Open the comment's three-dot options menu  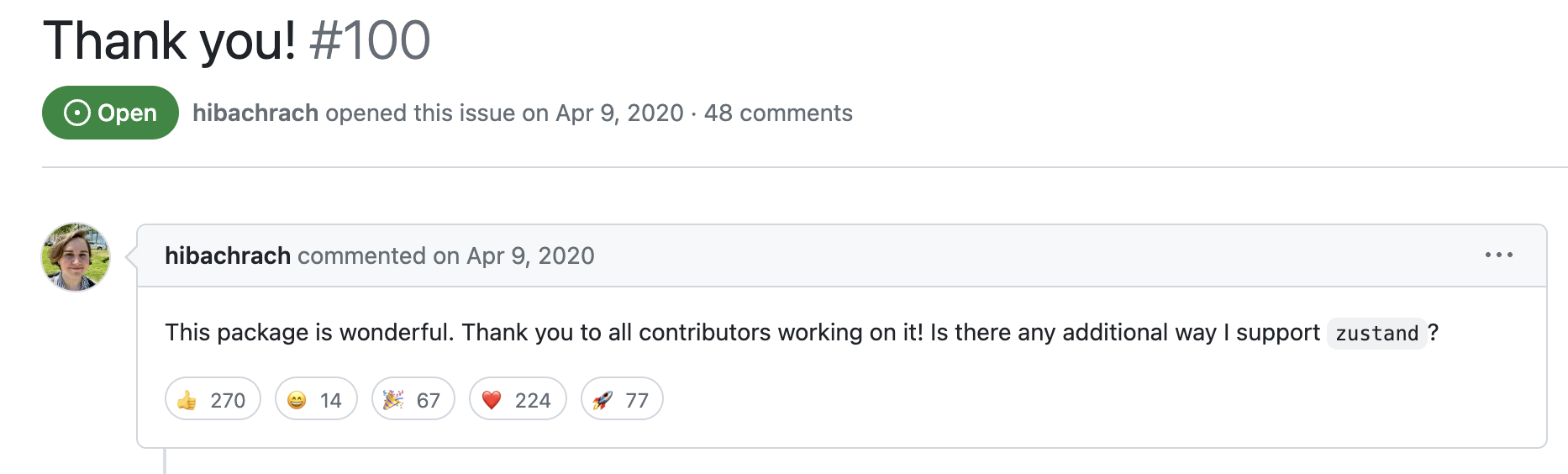(1498, 255)
